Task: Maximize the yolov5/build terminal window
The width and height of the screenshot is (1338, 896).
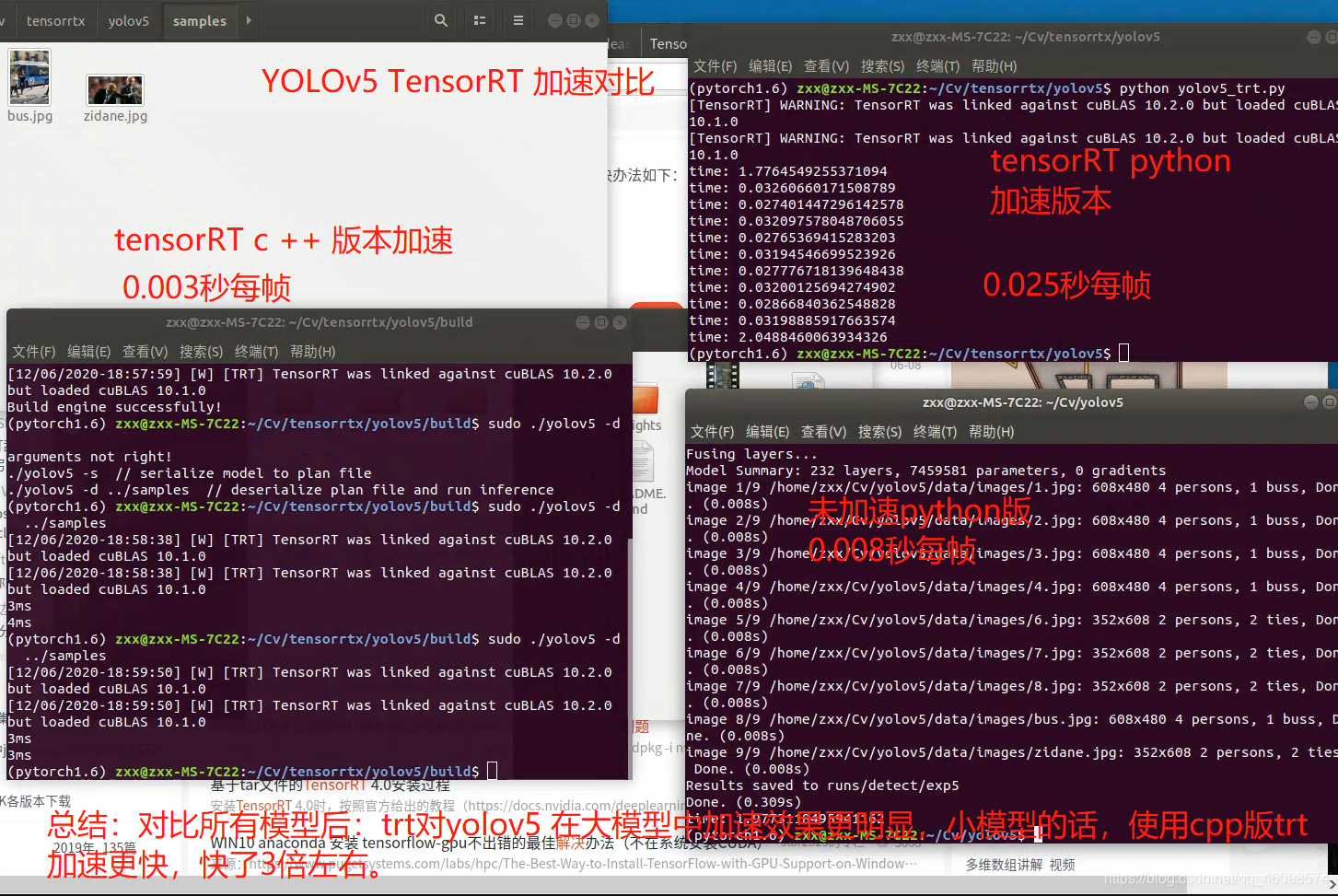Action: [x=601, y=322]
